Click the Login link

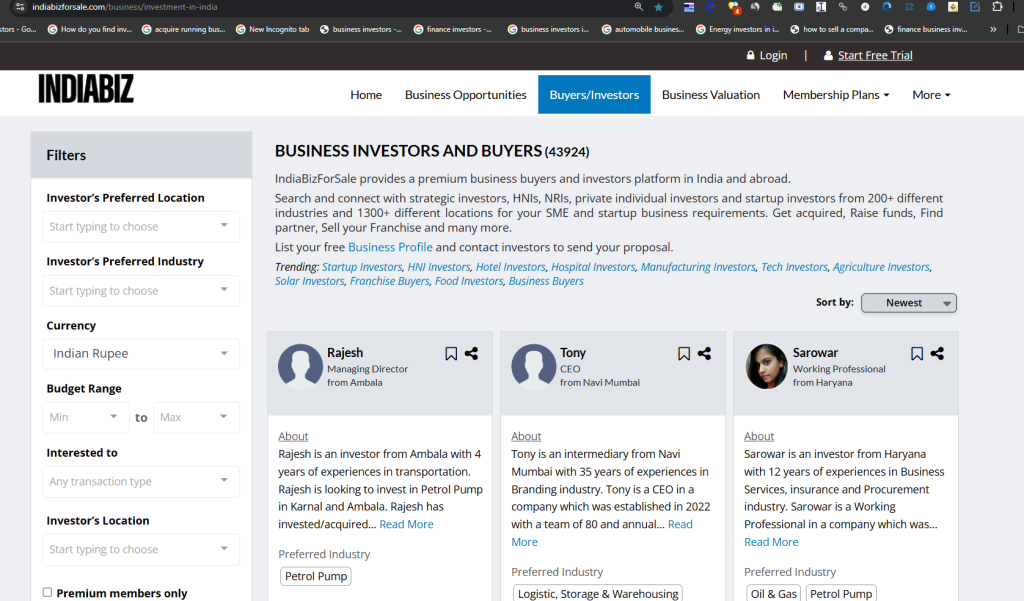pos(767,56)
